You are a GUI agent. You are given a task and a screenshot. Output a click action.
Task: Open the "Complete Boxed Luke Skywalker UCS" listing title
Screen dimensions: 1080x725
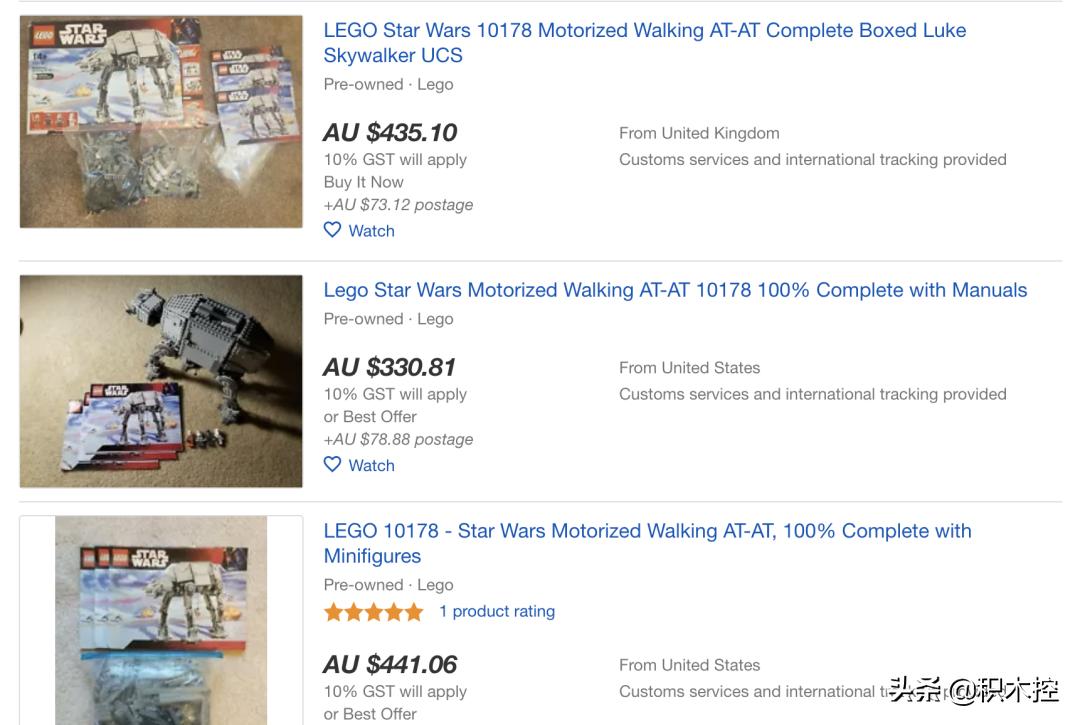pos(644,42)
